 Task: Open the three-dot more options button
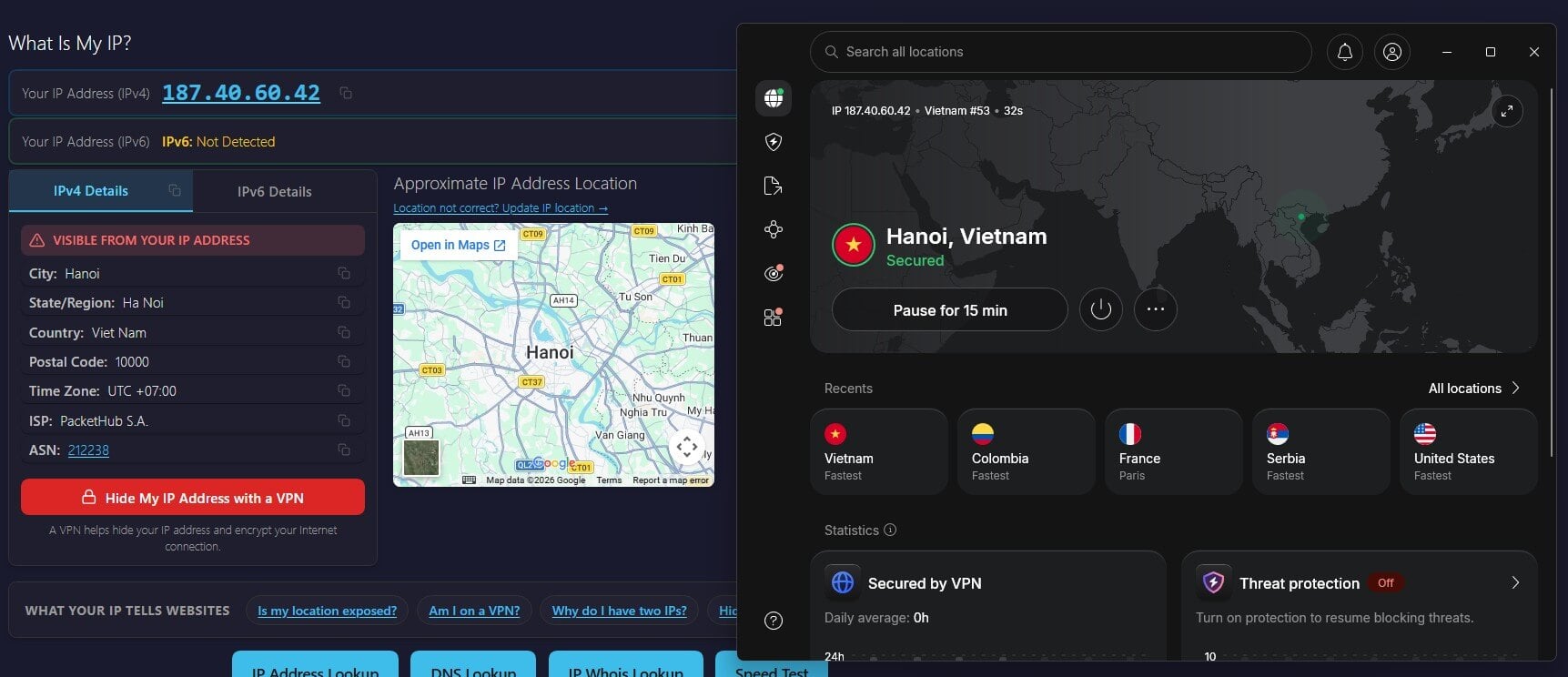pyautogui.click(x=1155, y=309)
